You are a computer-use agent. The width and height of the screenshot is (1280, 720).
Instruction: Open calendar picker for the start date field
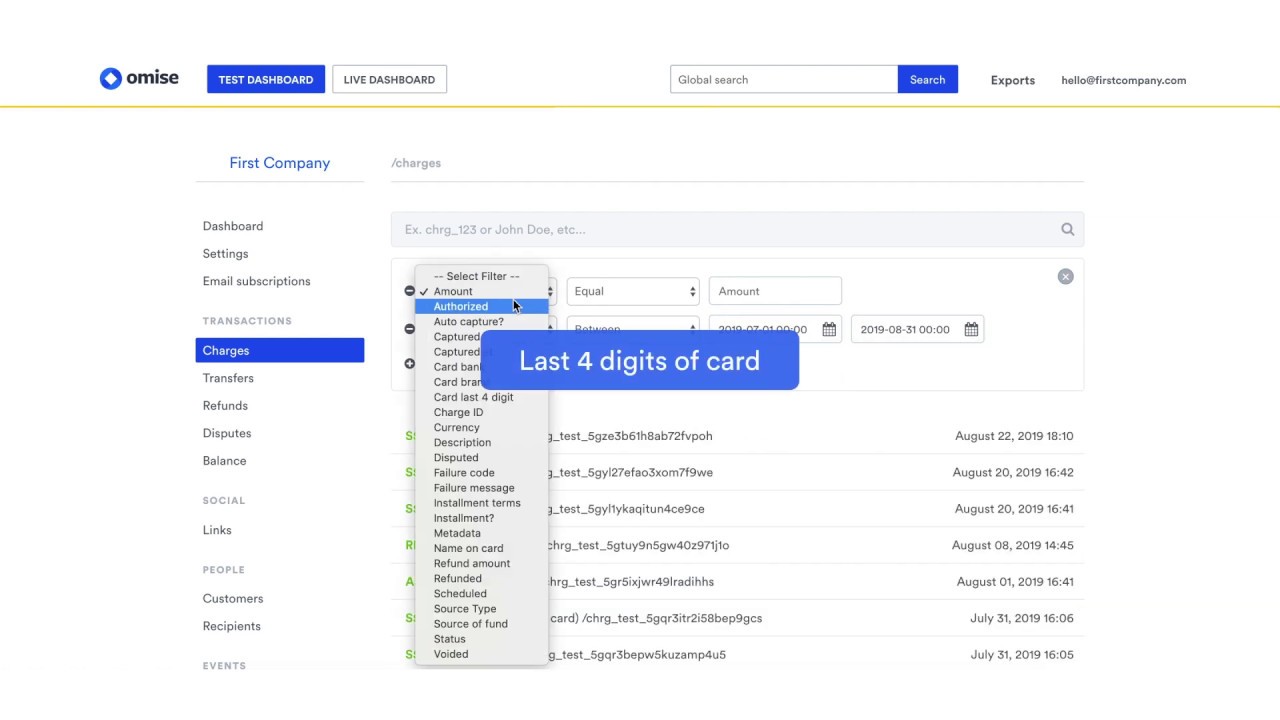pos(829,329)
